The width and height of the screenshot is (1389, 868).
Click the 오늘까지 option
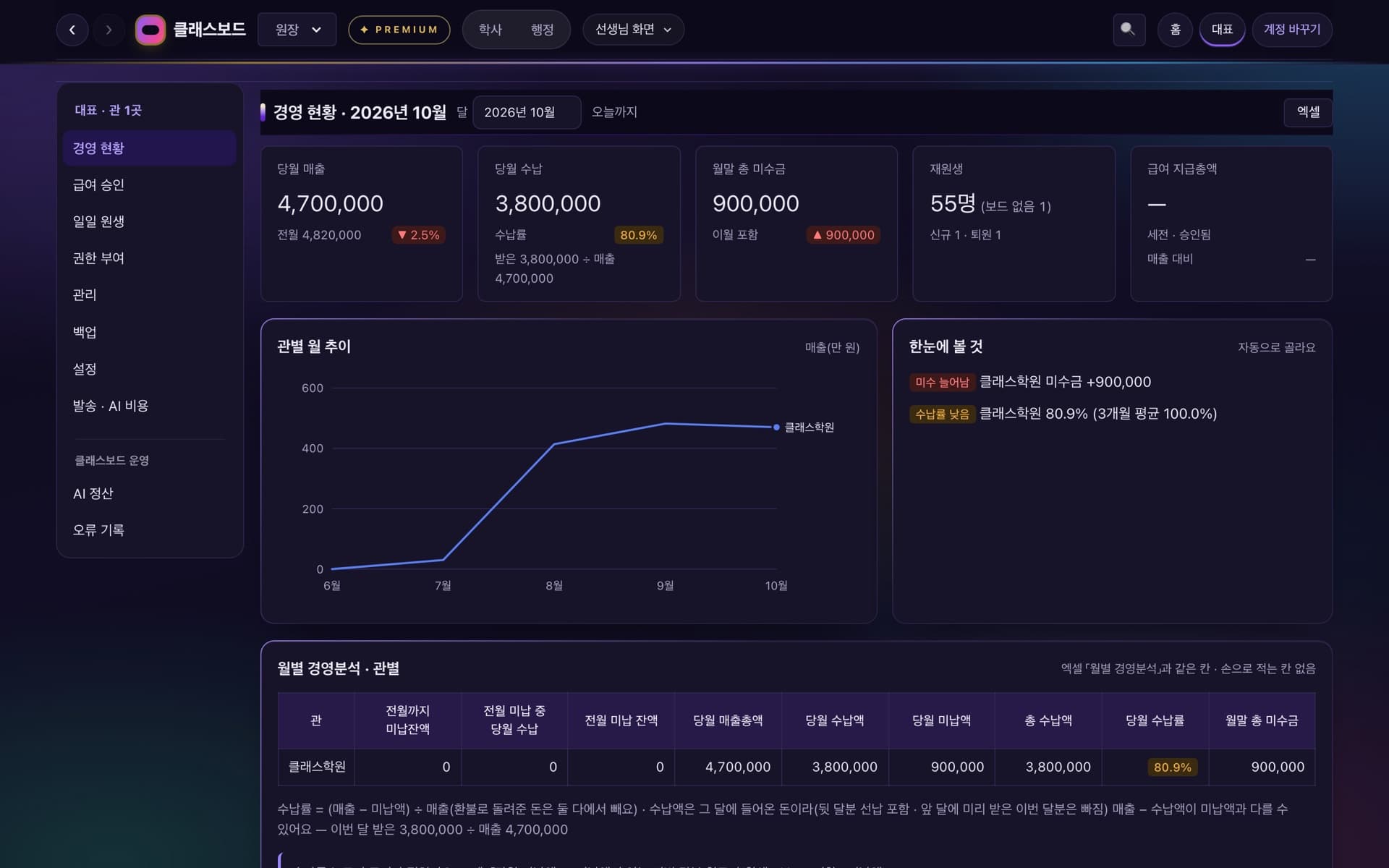(614, 112)
